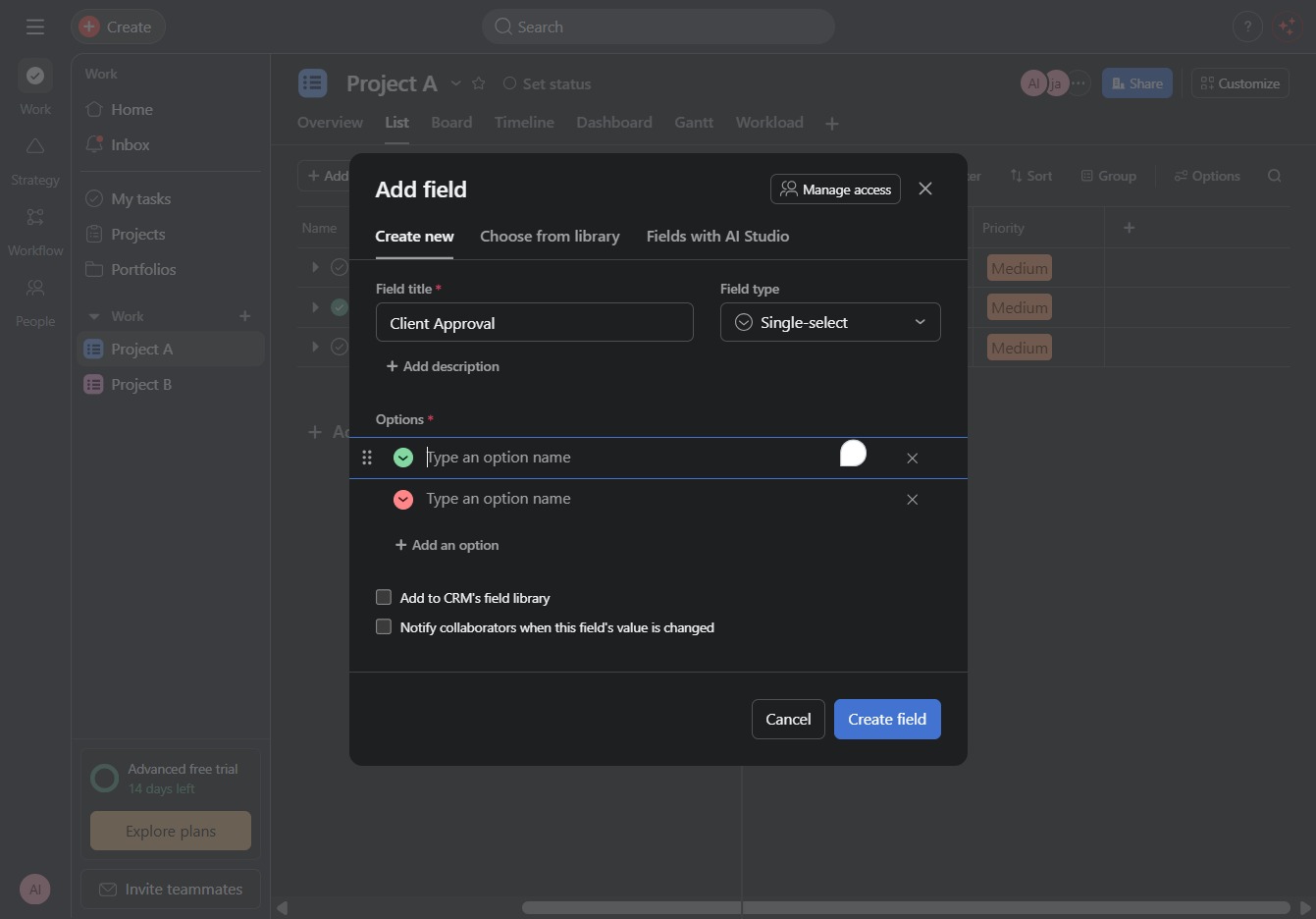This screenshot has width=1316, height=919.
Task: Open the Dashboard project tab
Action: pos(614,122)
